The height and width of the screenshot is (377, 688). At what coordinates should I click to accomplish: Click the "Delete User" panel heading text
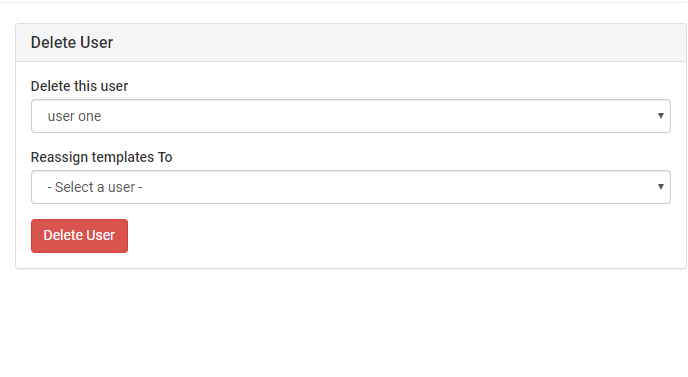tap(72, 43)
